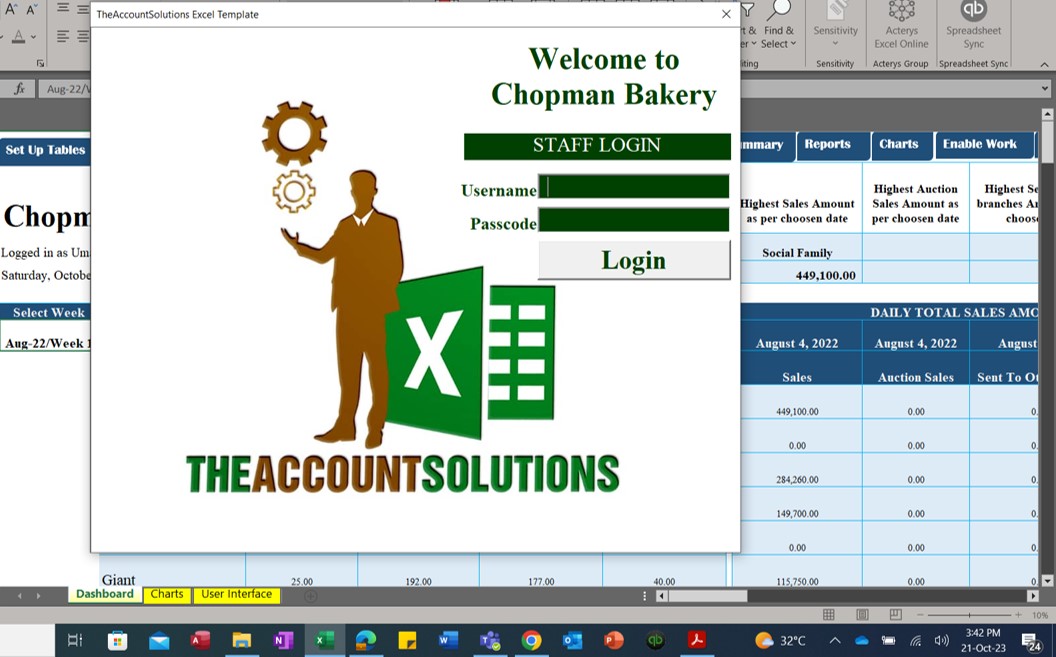Click in the Username field

[x=633, y=186]
